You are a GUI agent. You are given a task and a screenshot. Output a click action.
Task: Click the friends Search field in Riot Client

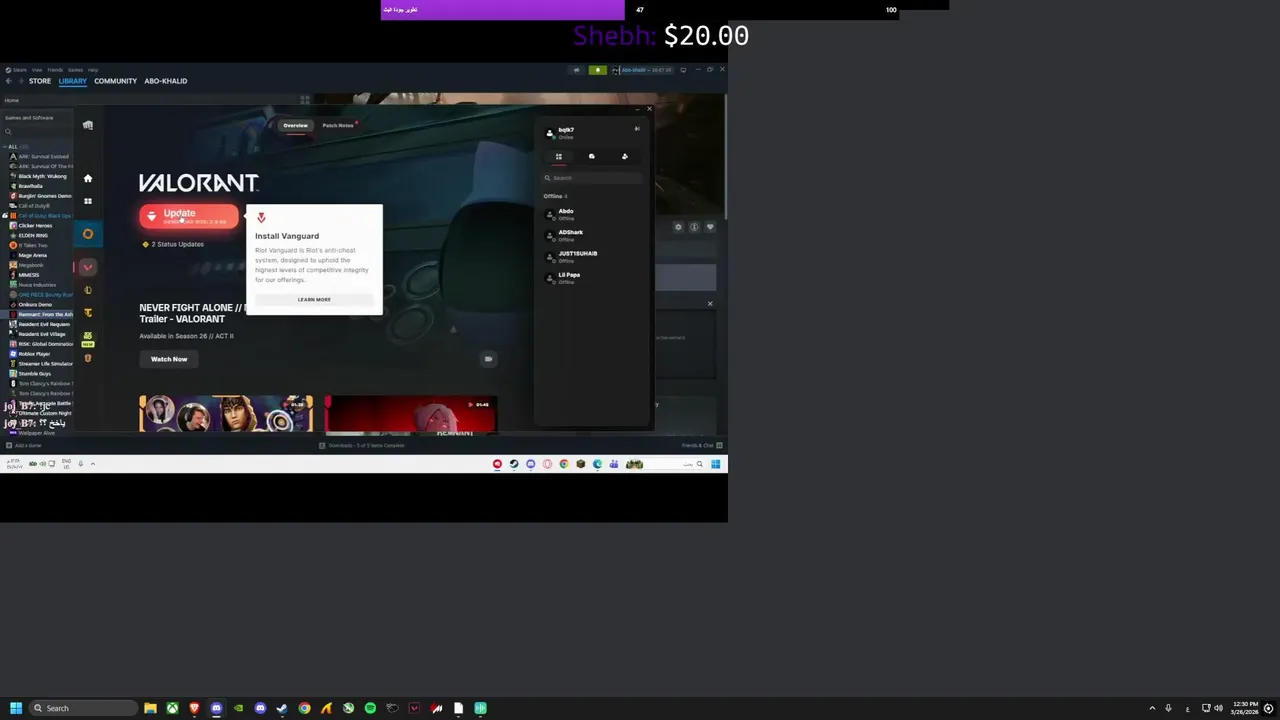[x=593, y=178]
